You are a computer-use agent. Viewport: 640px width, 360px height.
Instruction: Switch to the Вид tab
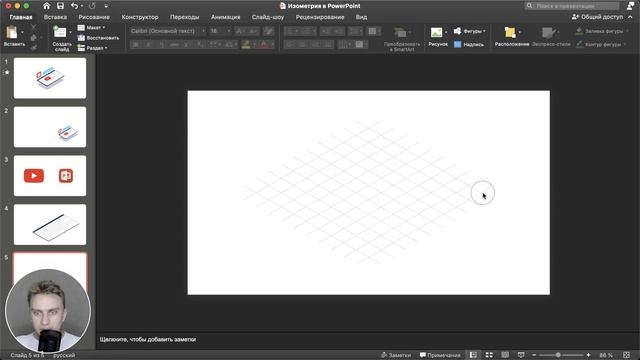(361, 17)
